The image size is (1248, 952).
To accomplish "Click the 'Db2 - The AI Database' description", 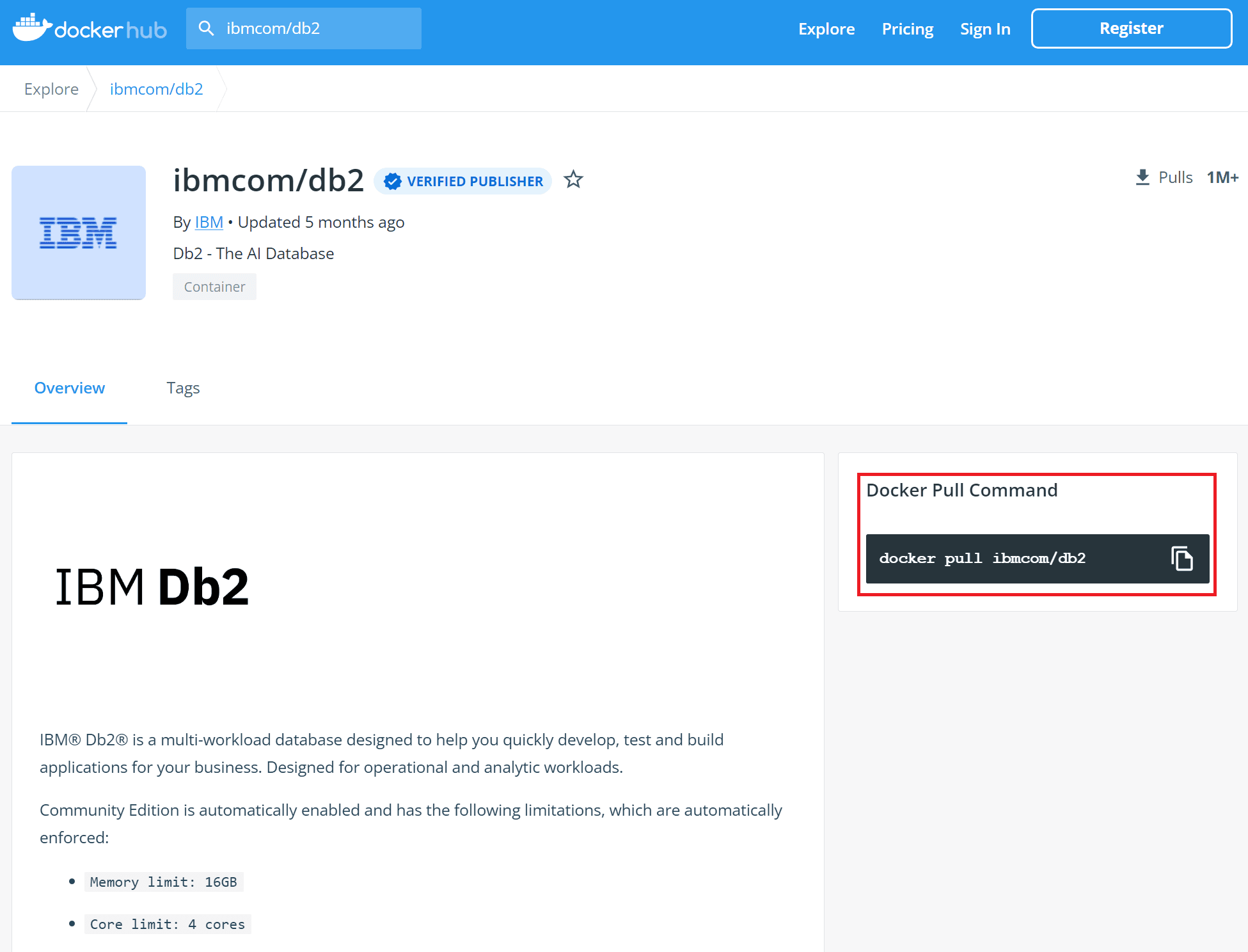I will click(x=253, y=253).
